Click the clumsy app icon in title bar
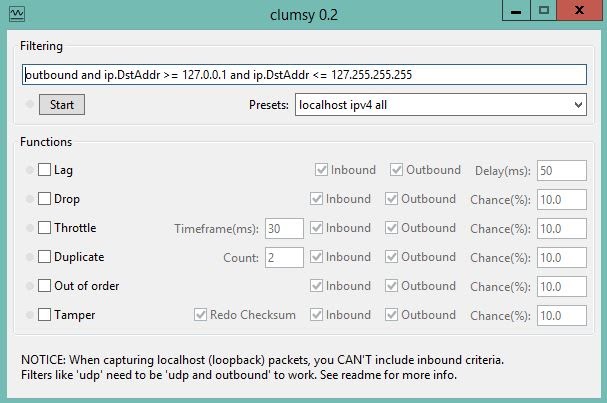Screen dimensions: 607x403 click(17, 14)
